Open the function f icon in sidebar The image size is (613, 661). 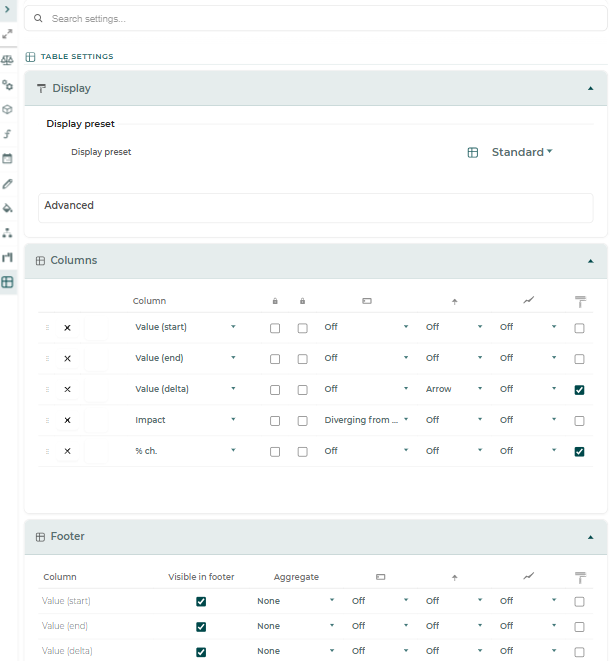[7, 134]
